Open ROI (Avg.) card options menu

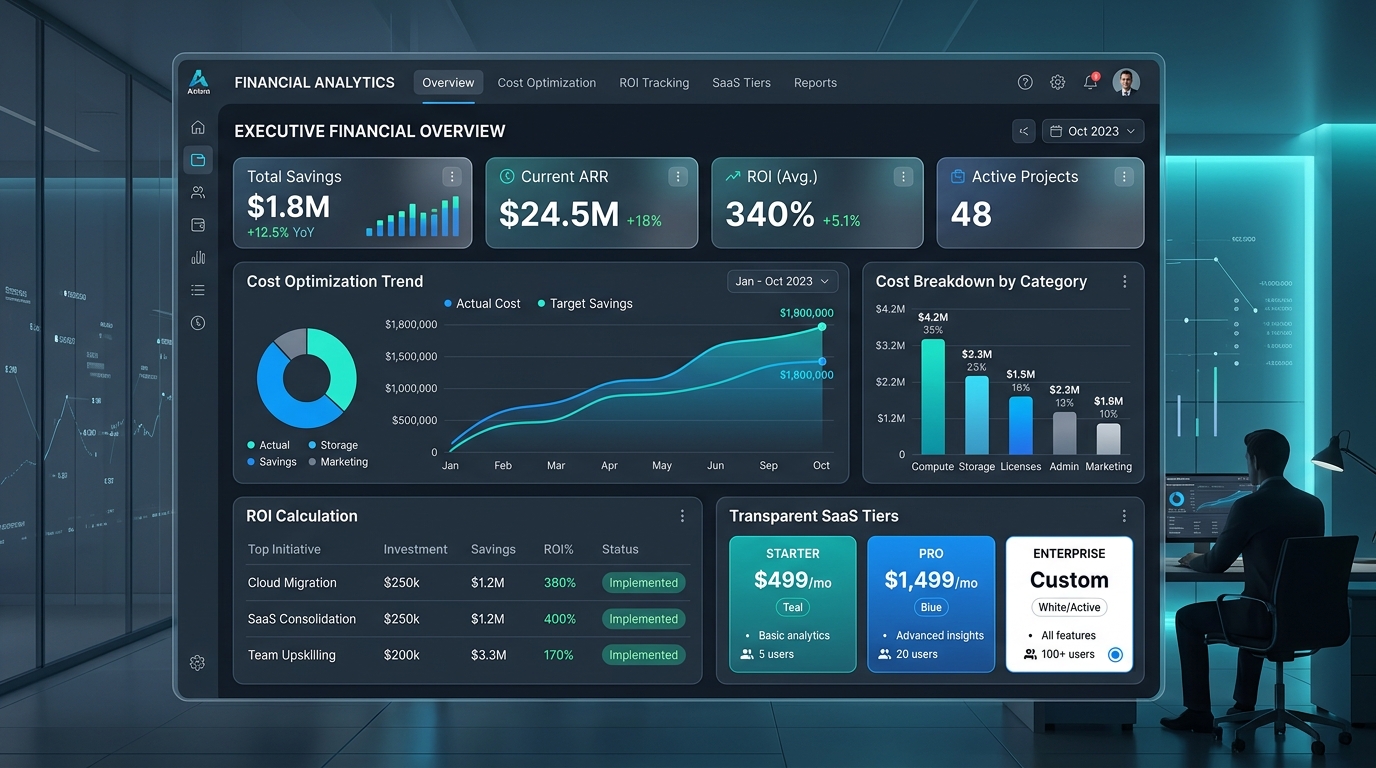click(x=903, y=176)
